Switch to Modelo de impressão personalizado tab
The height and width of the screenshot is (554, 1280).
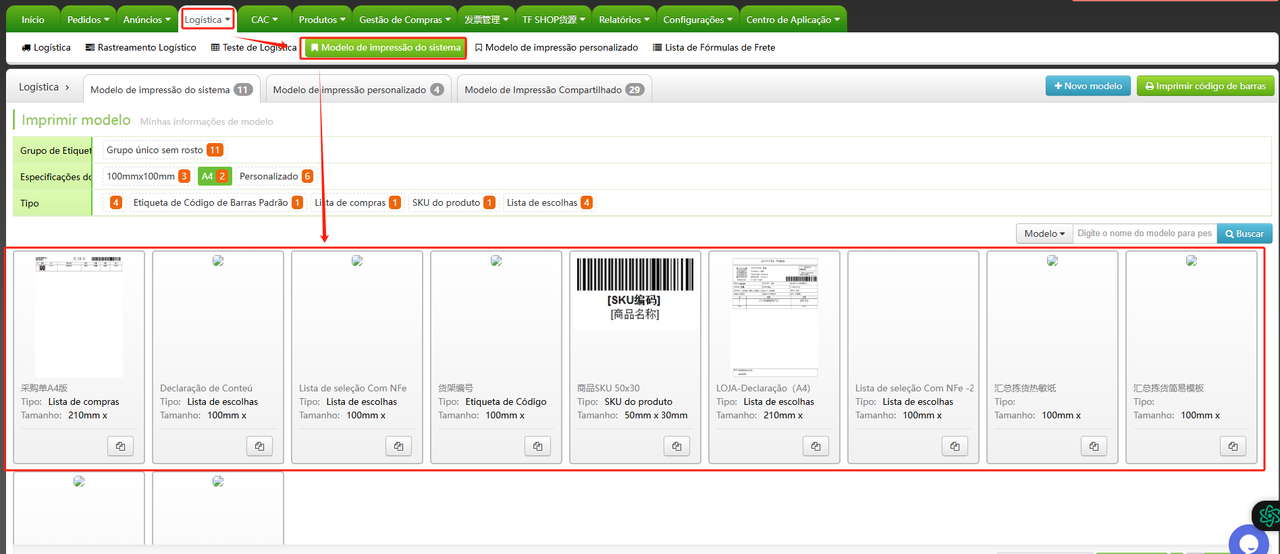click(358, 89)
